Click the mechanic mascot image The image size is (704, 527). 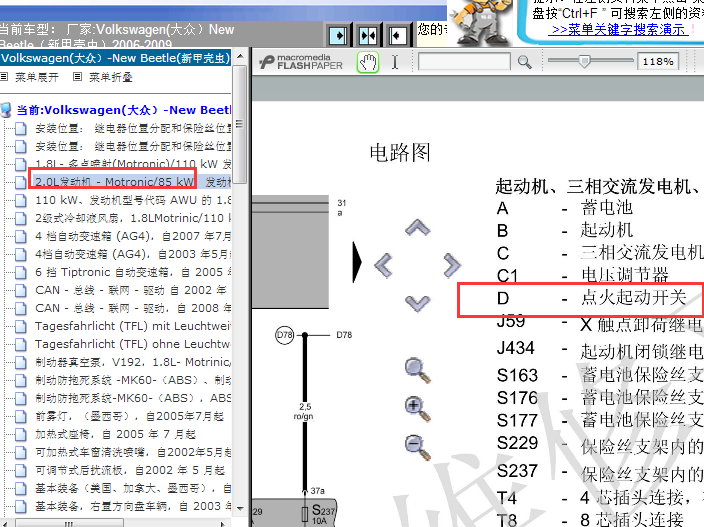[480, 22]
